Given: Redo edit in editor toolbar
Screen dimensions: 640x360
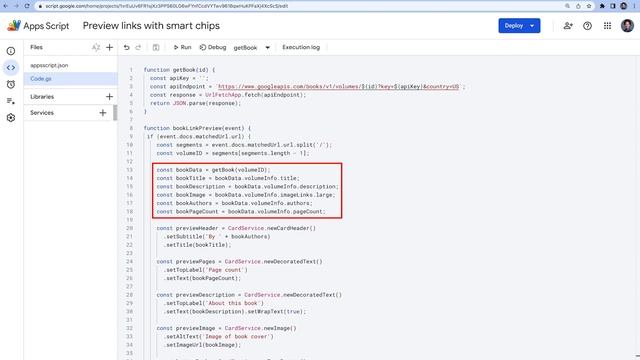Looking at the screenshot, I should pos(138,47).
